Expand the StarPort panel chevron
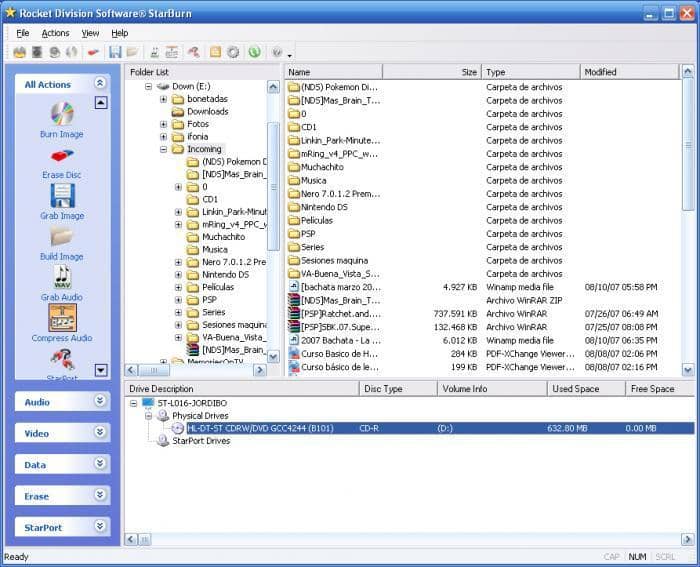Image resolution: width=700 pixels, height=567 pixels. click(x=100, y=526)
